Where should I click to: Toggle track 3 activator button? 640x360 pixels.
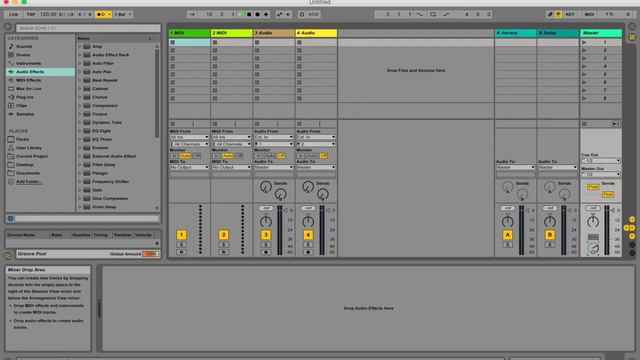pyautogui.click(x=266, y=235)
